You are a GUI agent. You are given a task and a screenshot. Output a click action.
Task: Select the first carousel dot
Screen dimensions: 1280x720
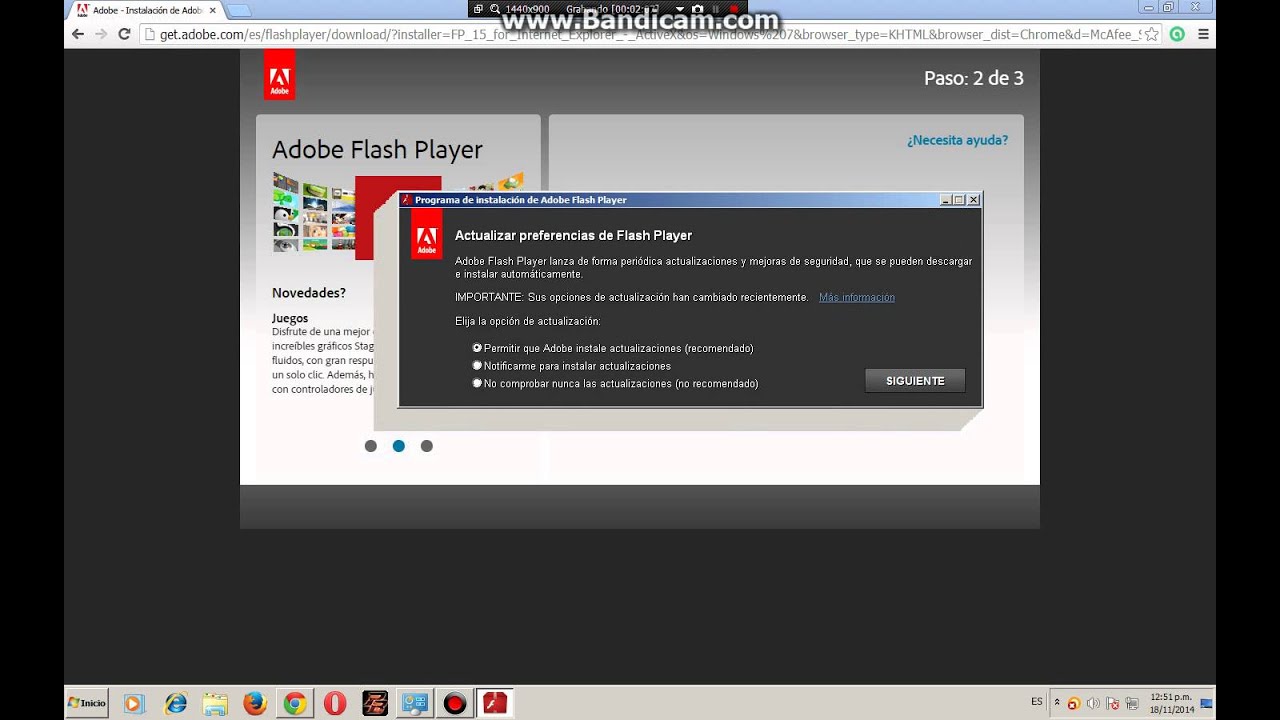(371, 446)
